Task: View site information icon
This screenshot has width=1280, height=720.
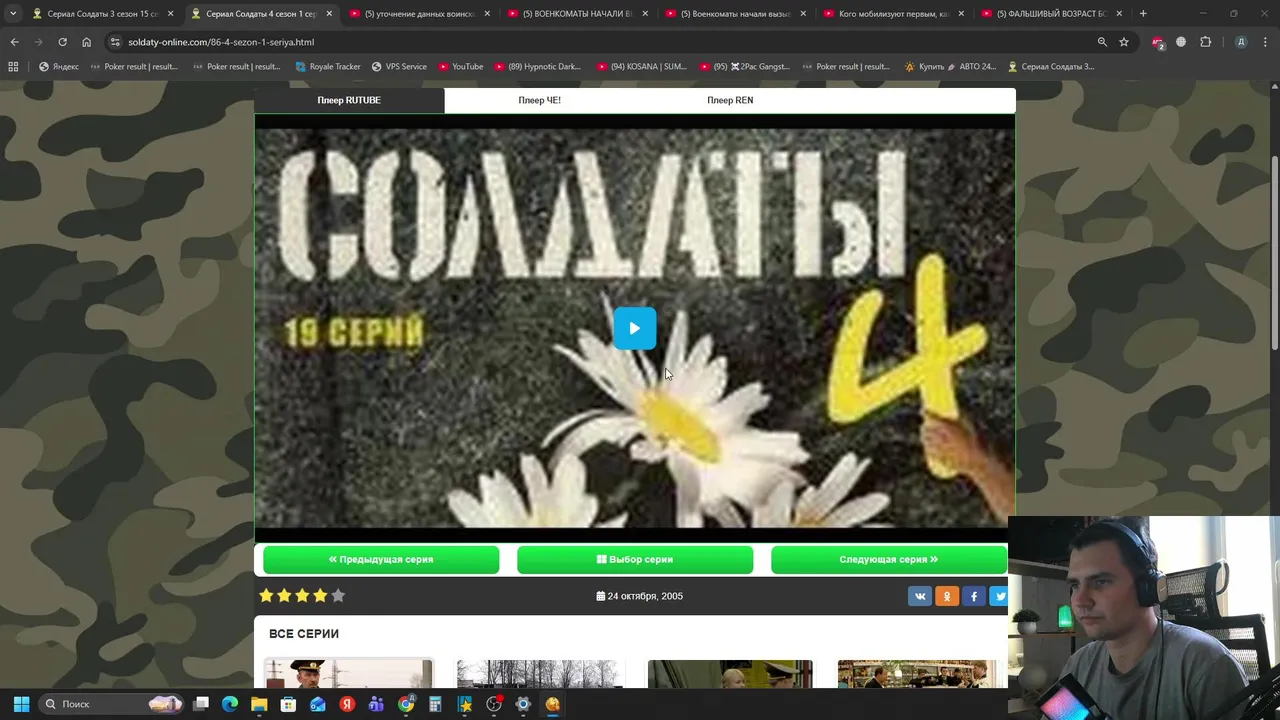Action: pyautogui.click(x=115, y=42)
